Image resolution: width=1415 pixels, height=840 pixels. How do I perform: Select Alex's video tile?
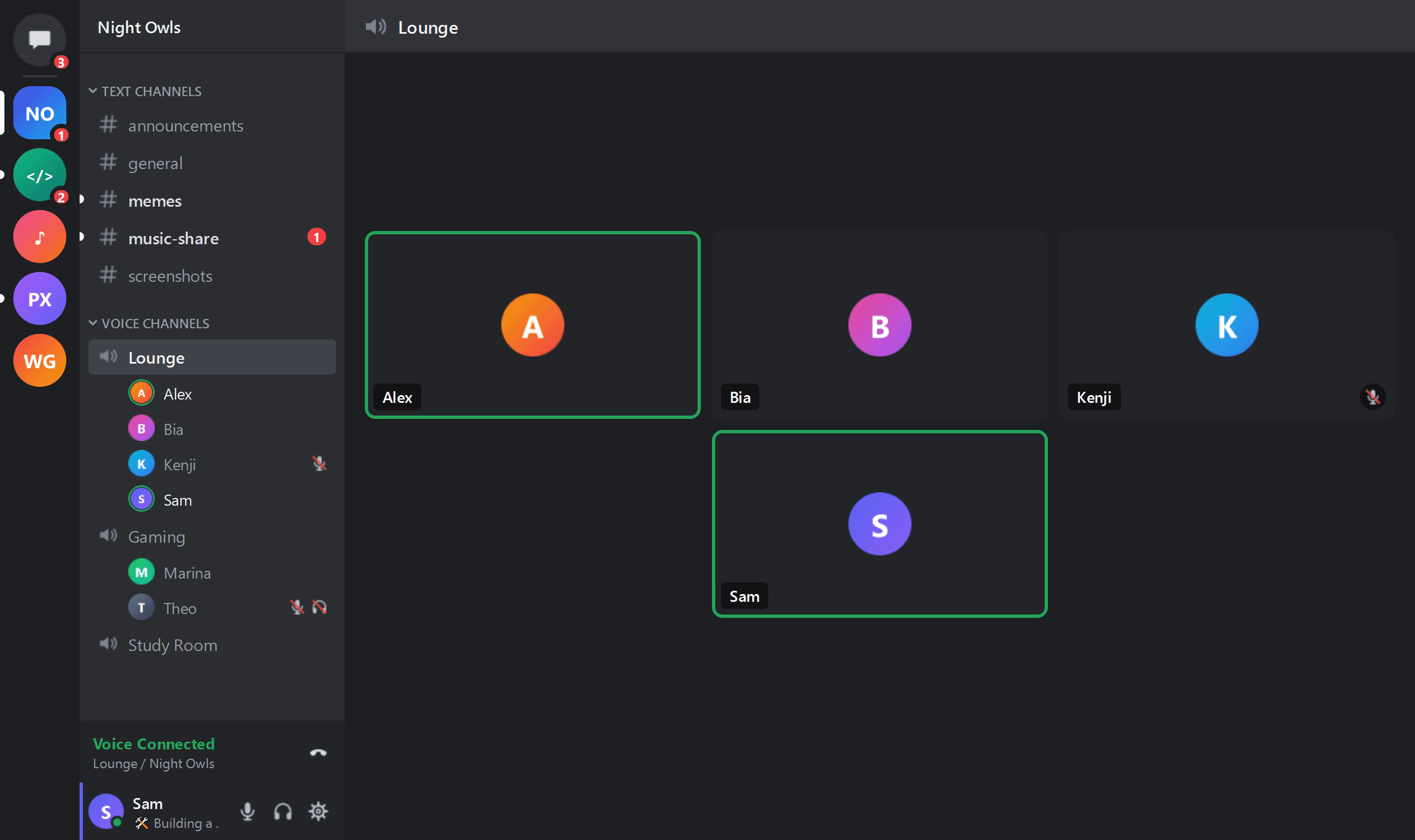click(533, 325)
